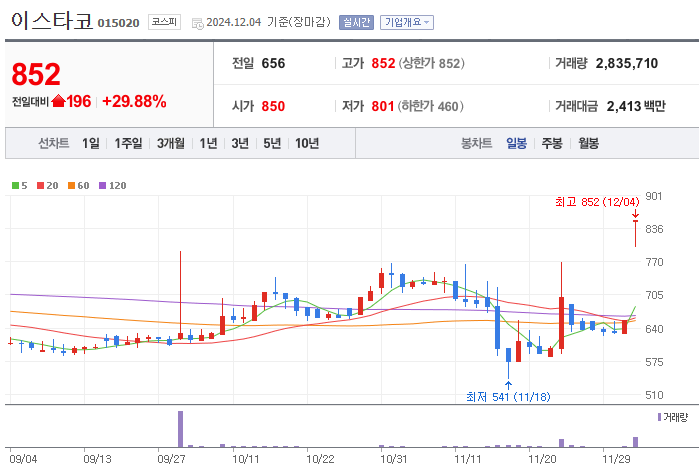Click the orange 60-day moving average swatch
Viewport: 699px width, 471px height.
click(x=71, y=185)
